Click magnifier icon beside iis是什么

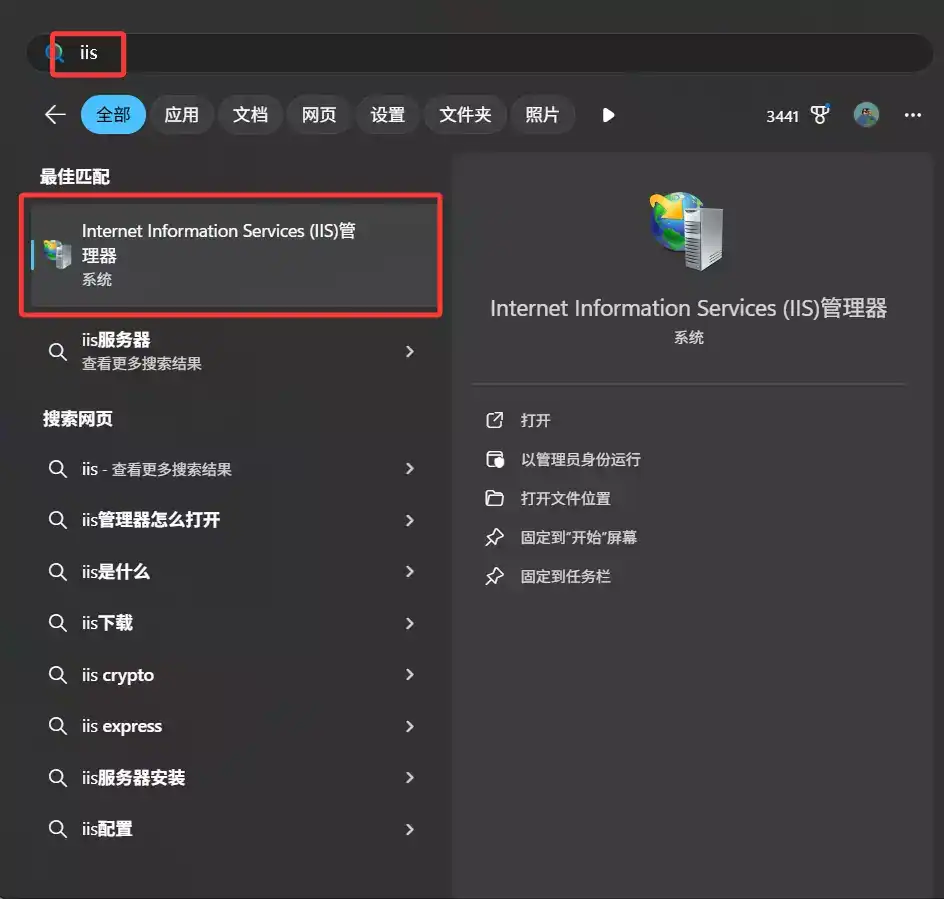coord(58,571)
